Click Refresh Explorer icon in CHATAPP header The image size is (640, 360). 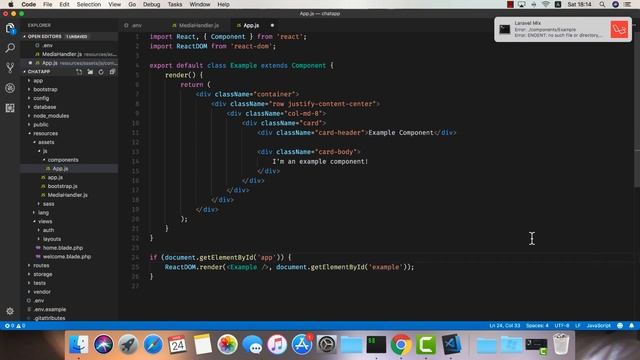click(x=101, y=72)
